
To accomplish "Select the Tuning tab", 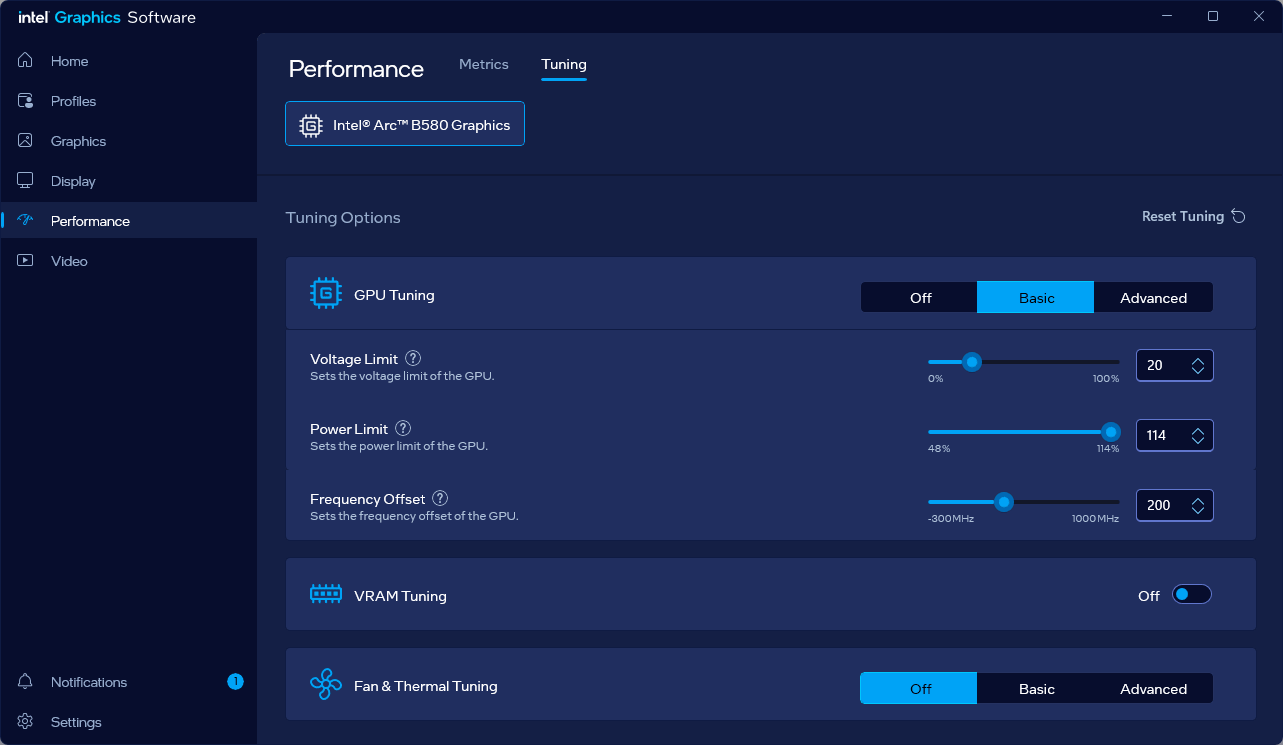I will click(x=564, y=64).
